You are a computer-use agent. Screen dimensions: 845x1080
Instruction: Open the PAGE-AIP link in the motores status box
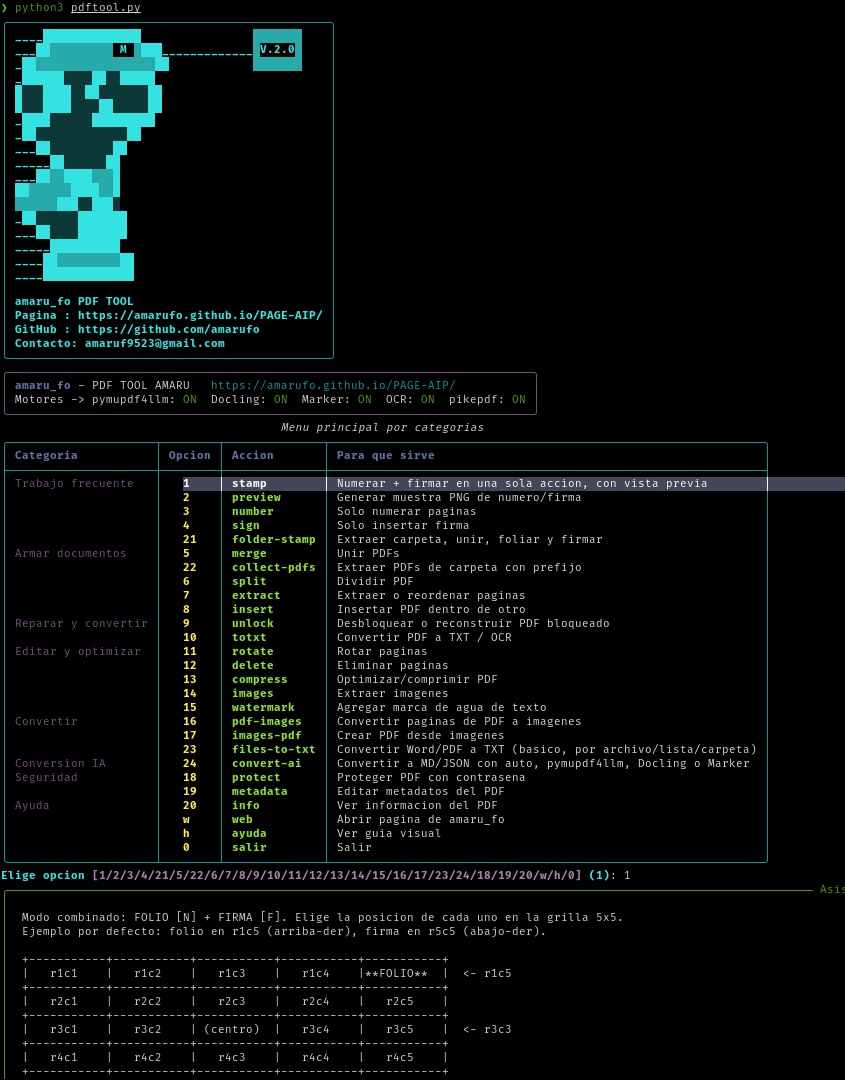(333, 385)
